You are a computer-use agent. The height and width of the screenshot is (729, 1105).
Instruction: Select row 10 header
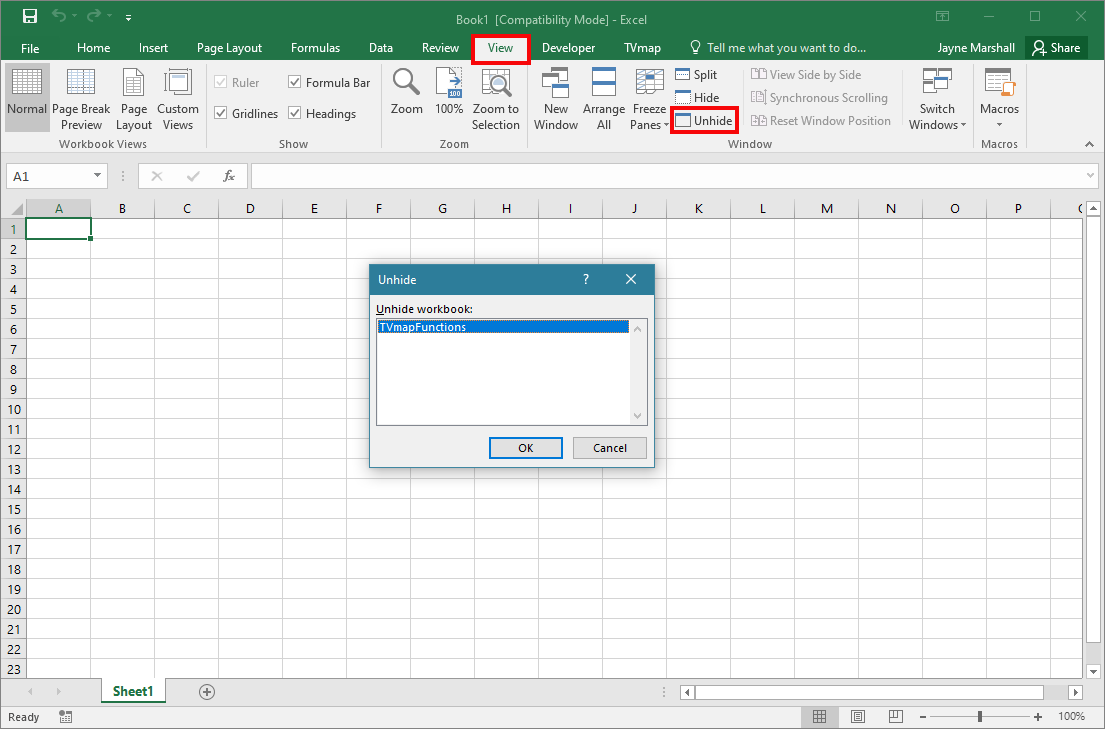click(13, 410)
